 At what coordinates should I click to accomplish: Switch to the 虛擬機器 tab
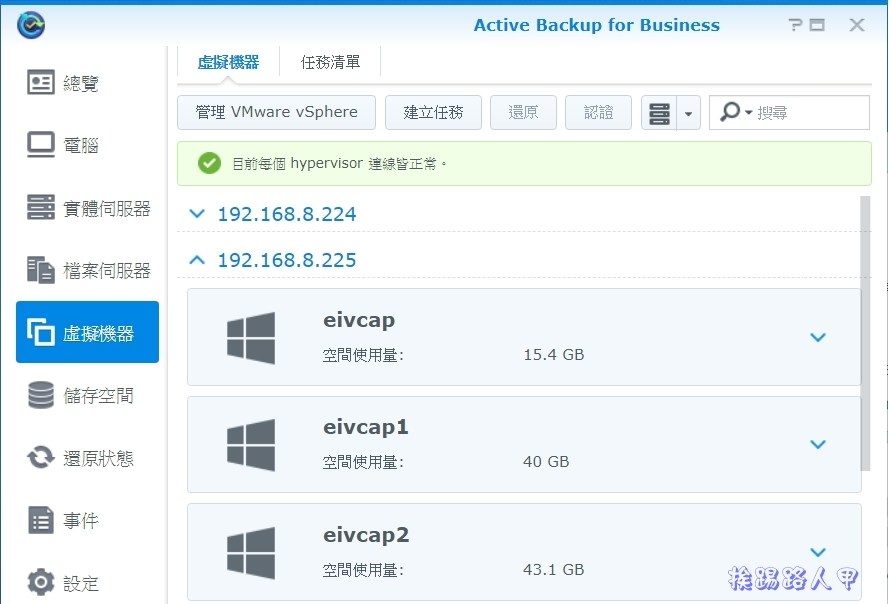coord(228,62)
